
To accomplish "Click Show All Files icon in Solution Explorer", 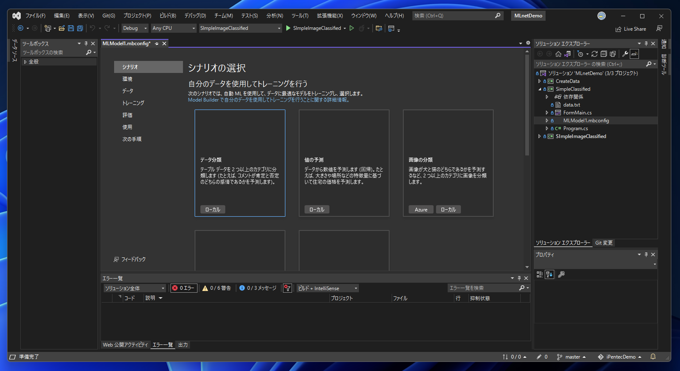I will coord(612,54).
